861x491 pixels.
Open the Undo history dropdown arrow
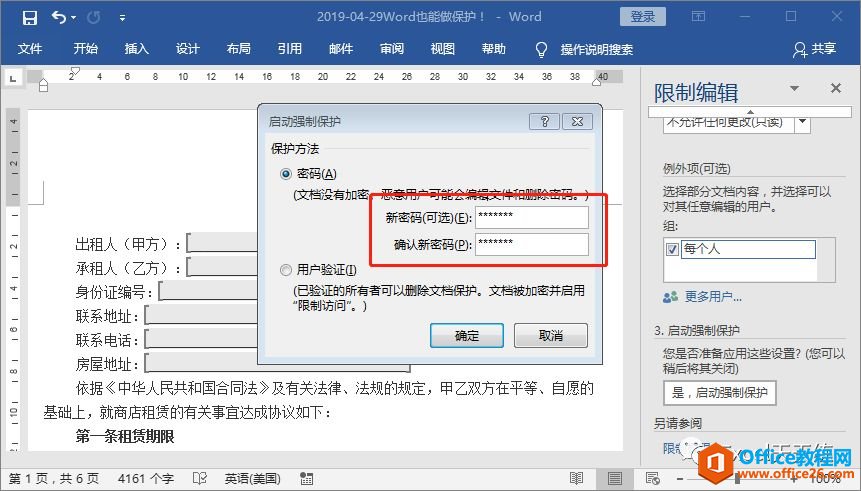tap(74, 18)
